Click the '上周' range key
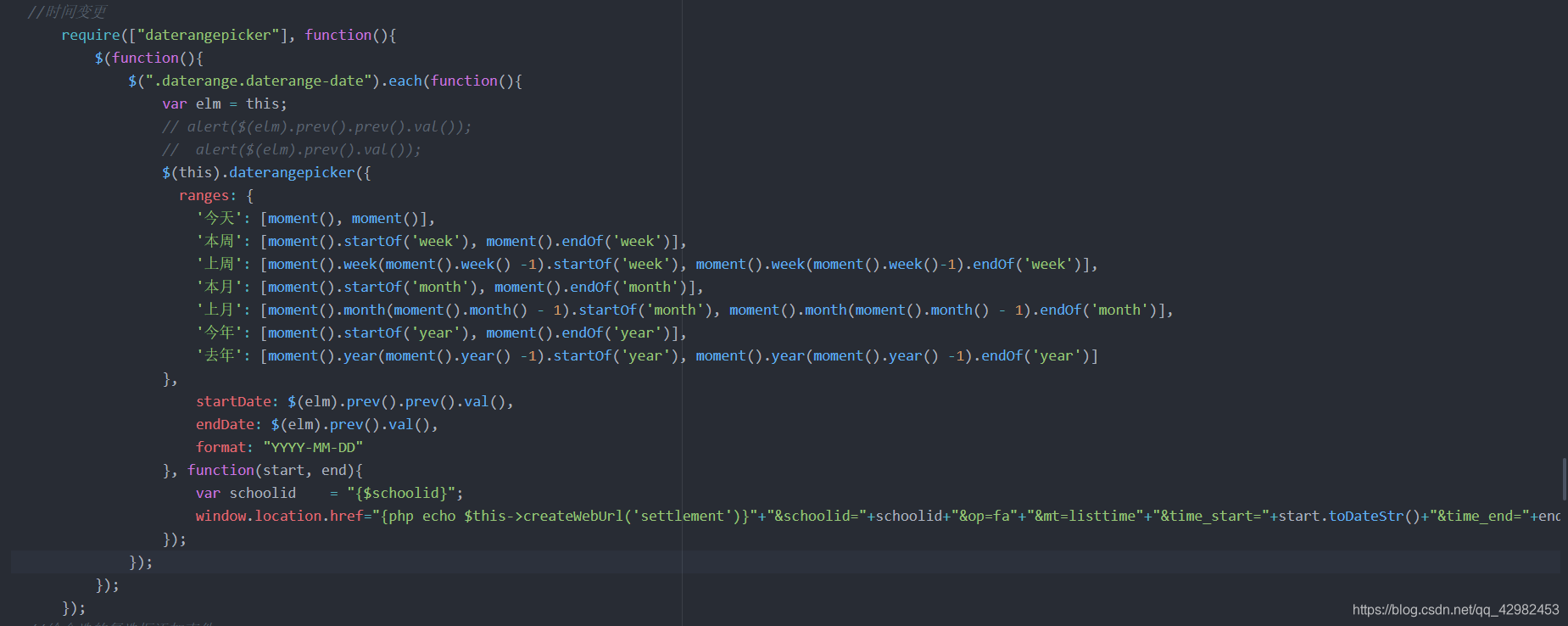Screen dimensions: 1568x626 pos(219,264)
